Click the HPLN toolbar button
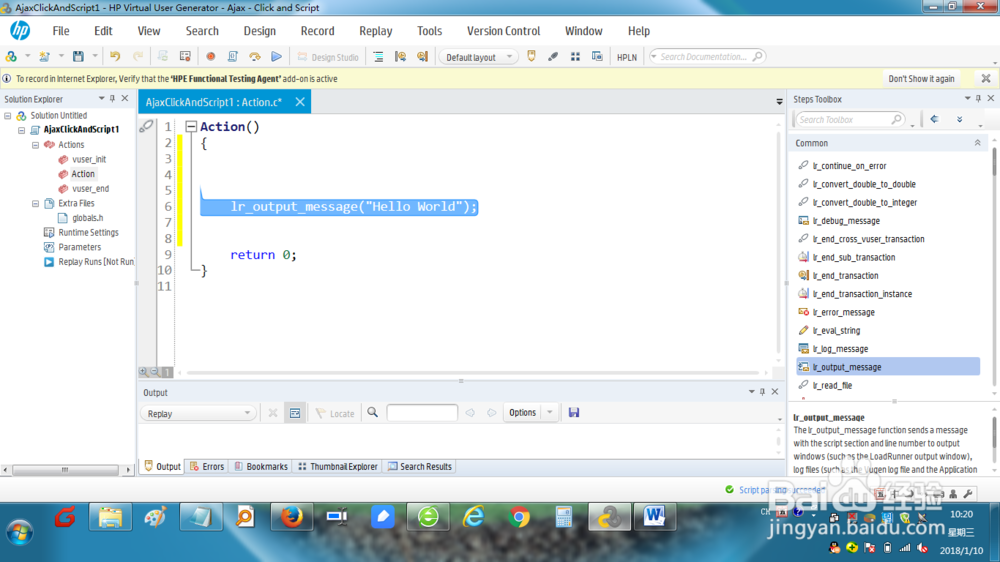The height and width of the screenshot is (562, 1000). click(x=627, y=57)
